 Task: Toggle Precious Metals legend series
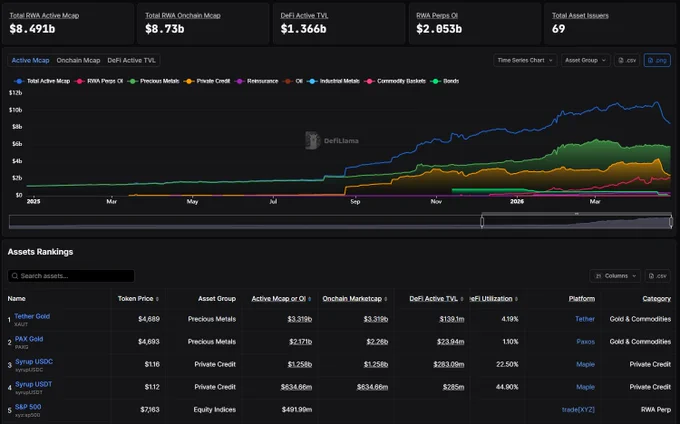point(154,81)
